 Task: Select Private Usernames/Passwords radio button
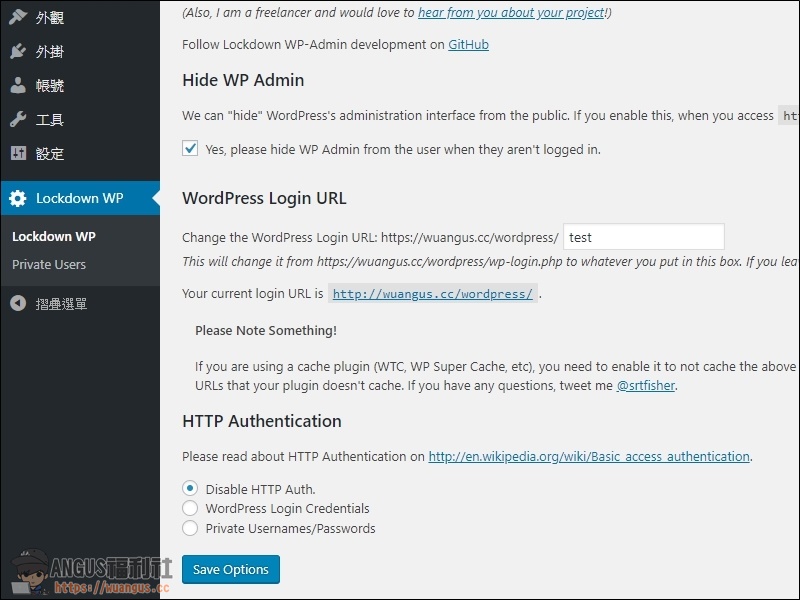pos(190,528)
